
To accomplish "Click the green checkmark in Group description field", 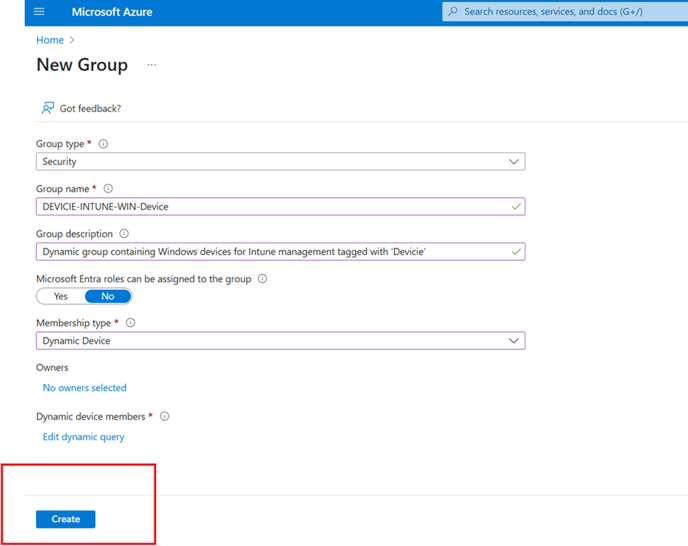I will [516, 251].
